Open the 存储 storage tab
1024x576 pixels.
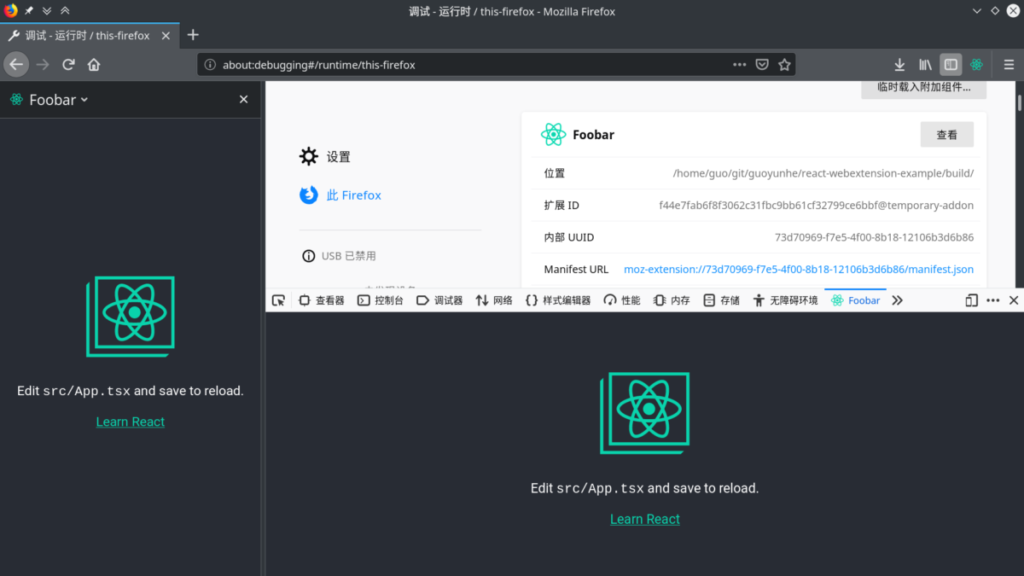(722, 300)
